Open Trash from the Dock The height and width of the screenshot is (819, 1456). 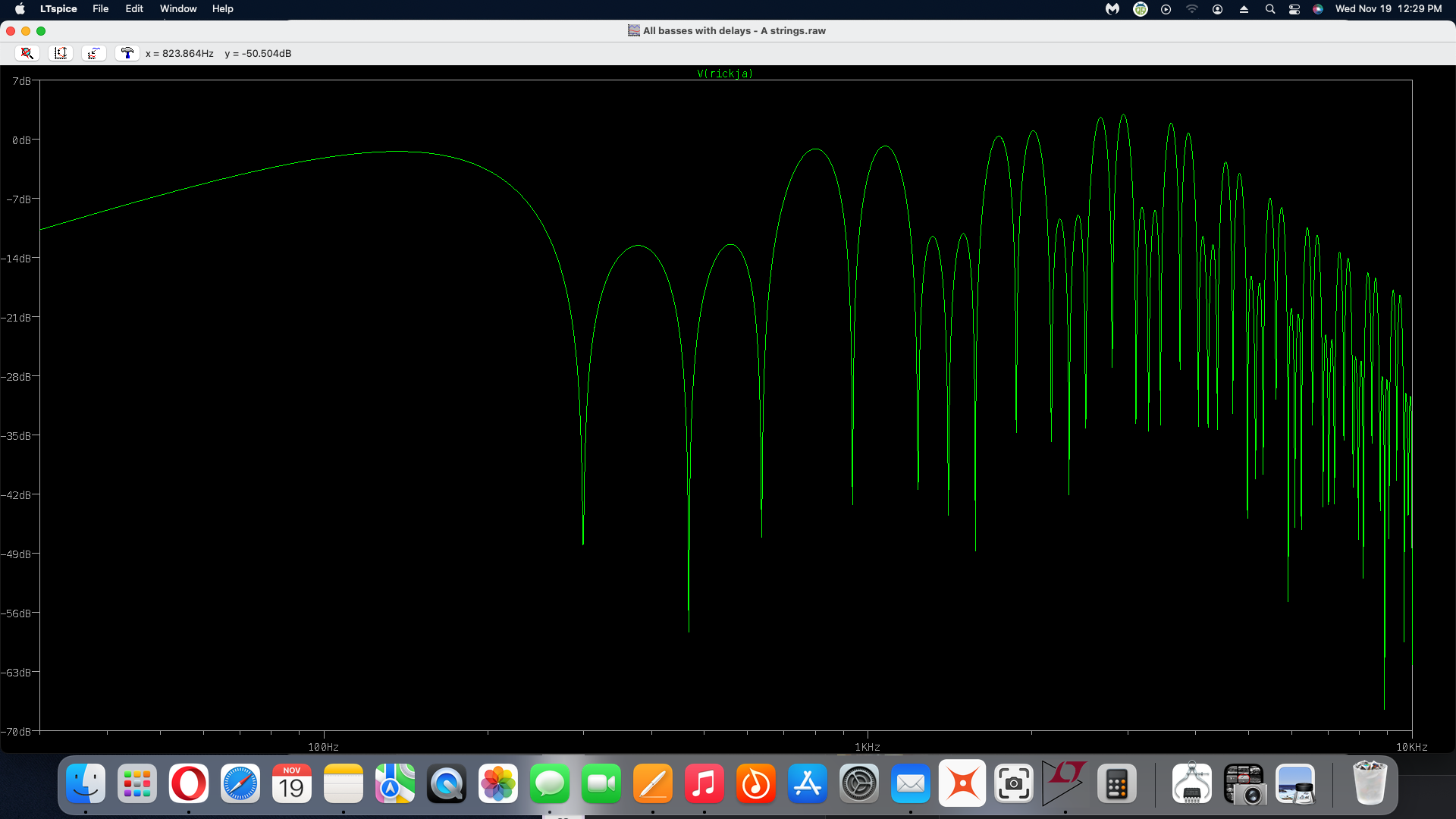pos(1370,783)
